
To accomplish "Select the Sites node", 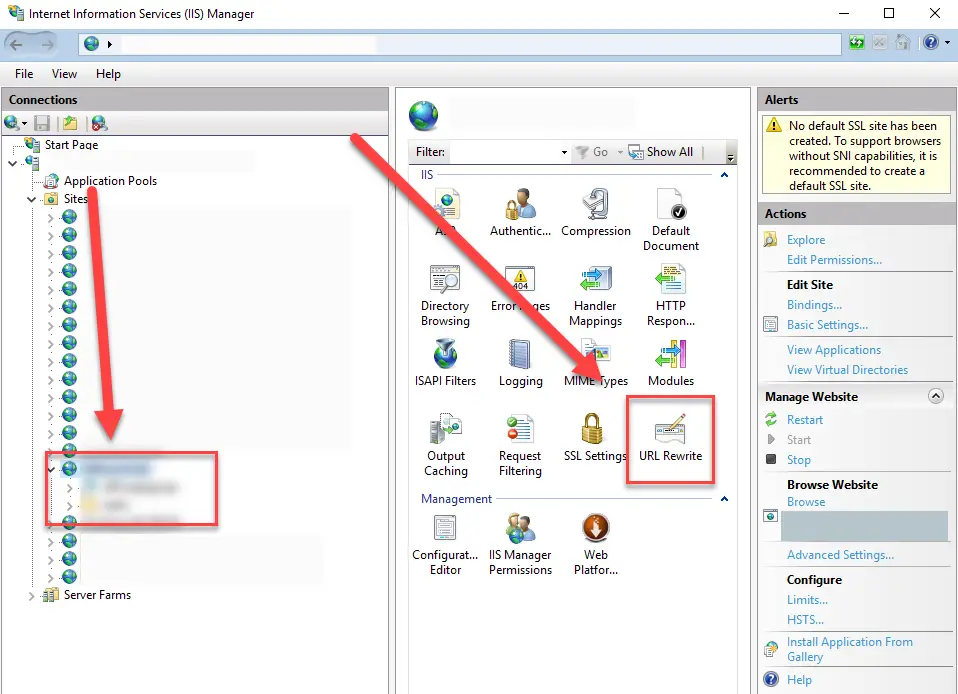I will (x=75, y=199).
